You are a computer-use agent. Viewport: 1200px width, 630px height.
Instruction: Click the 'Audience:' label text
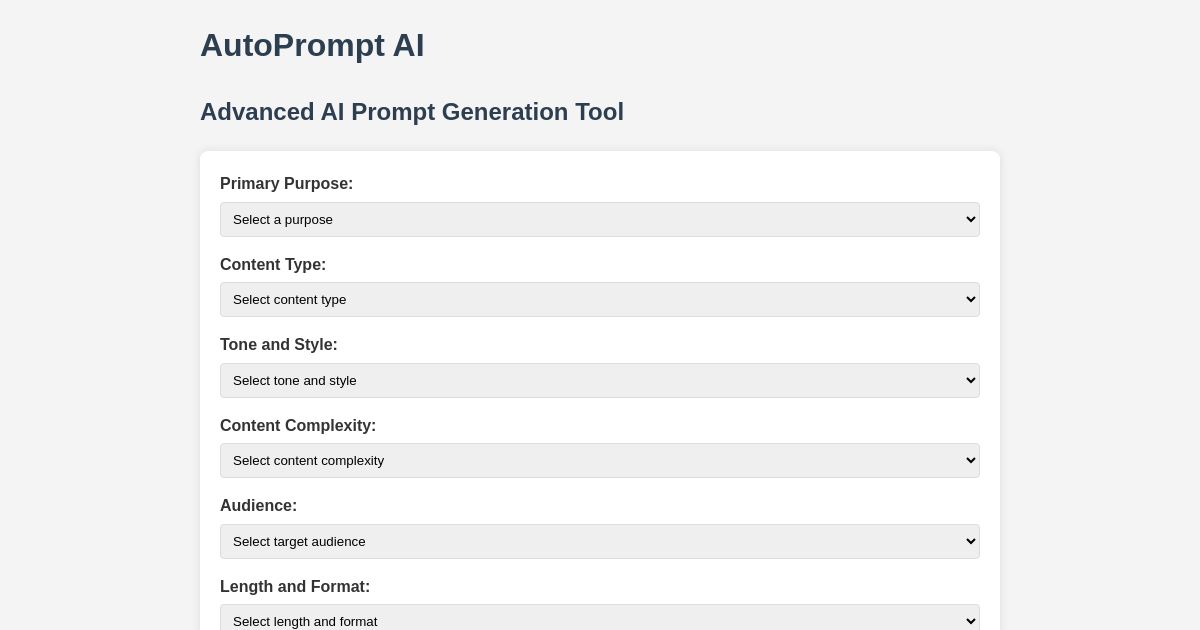[258, 506]
